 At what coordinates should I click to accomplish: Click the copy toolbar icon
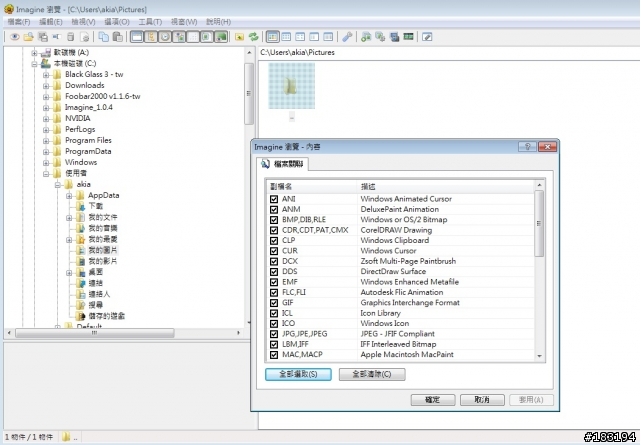[x=104, y=37]
